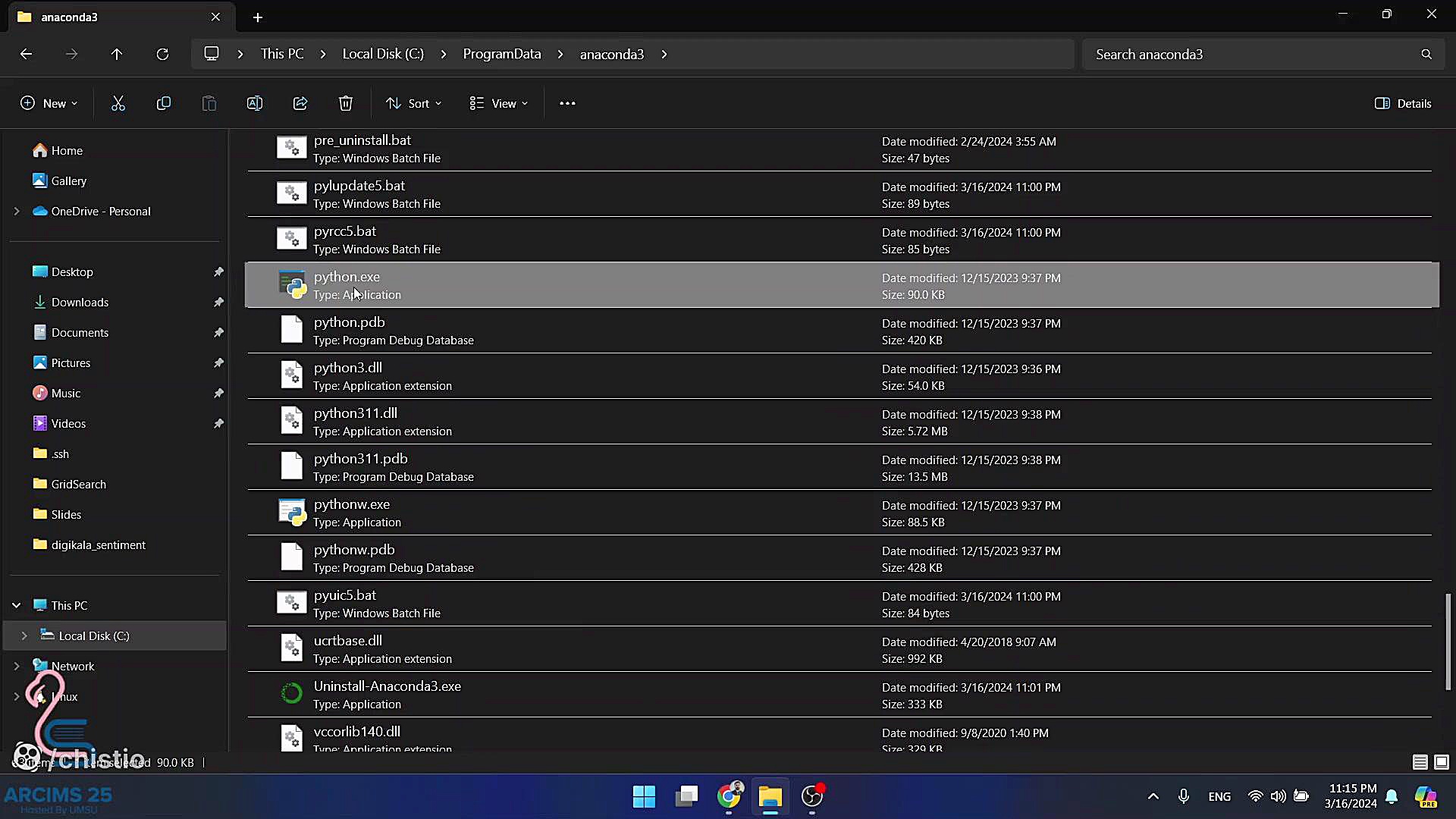This screenshot has height=819, width=1456.
Task: Open the View dropdown menu
Action: [x=498, y=103]
